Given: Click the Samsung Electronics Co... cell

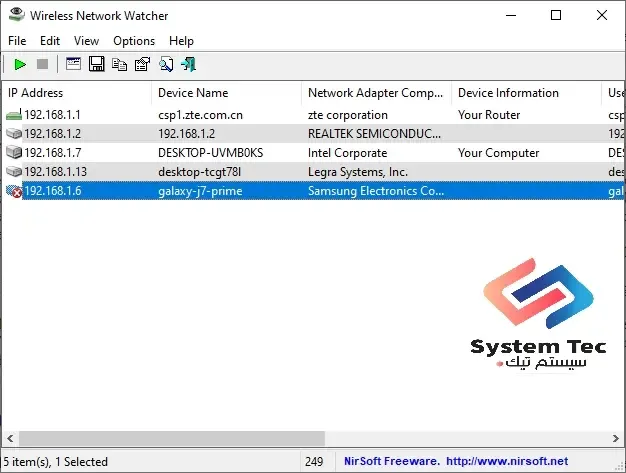Looking at the screenshot, I should point(376,191).
